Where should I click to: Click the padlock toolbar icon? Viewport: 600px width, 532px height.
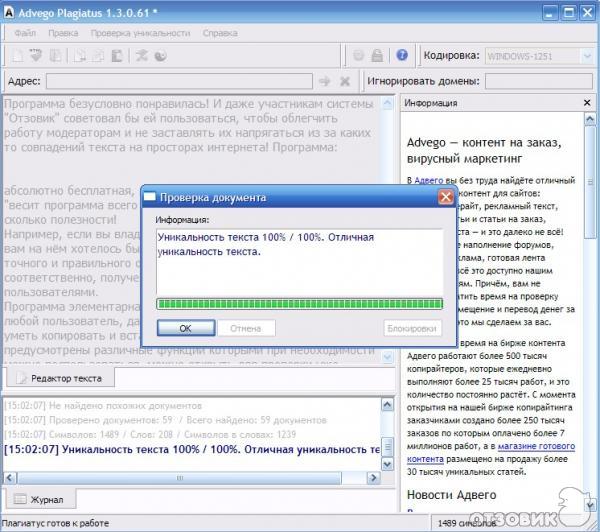point(377,56)
